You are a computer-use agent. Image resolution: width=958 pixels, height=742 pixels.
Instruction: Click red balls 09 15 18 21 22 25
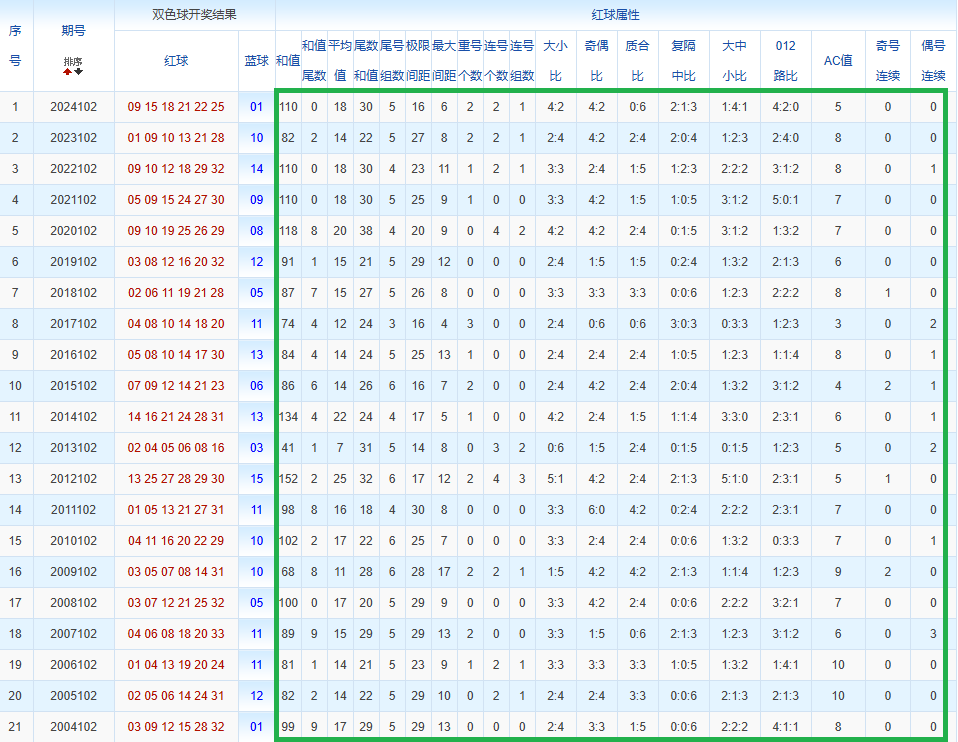(x=176, y=107)
